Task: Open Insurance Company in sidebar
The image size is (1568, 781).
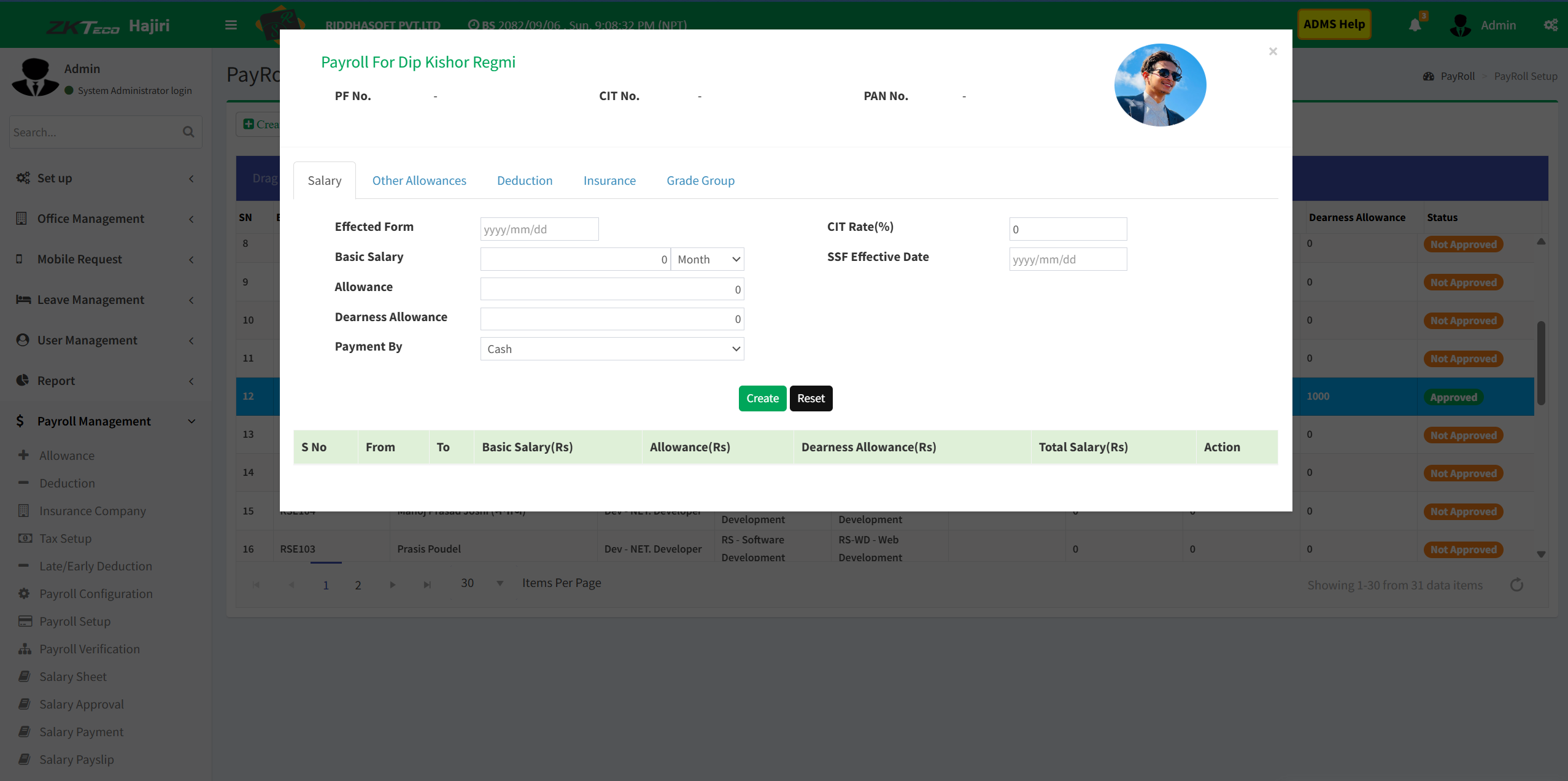Action: pyautogui.click(x=92, y=511)
